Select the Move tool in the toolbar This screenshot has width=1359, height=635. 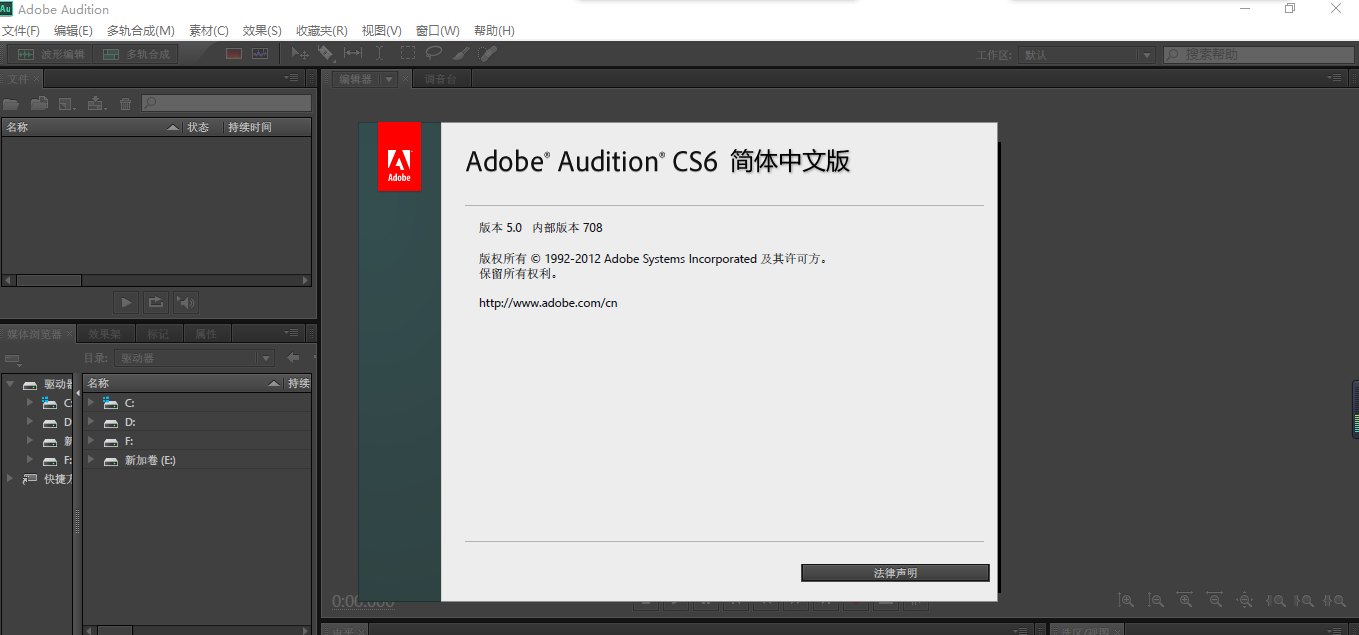coord(299,53)
